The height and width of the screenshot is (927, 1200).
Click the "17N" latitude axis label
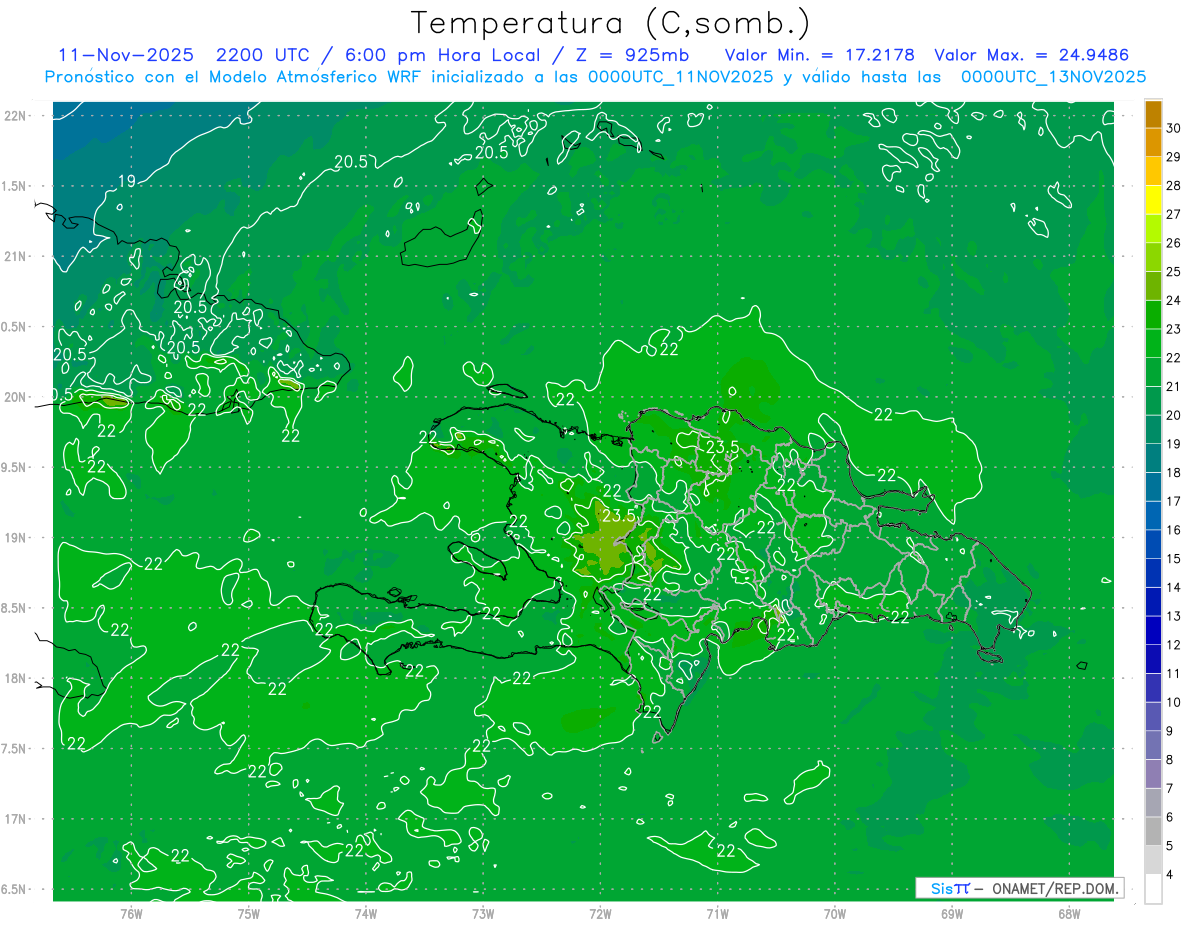pos(13,819)
